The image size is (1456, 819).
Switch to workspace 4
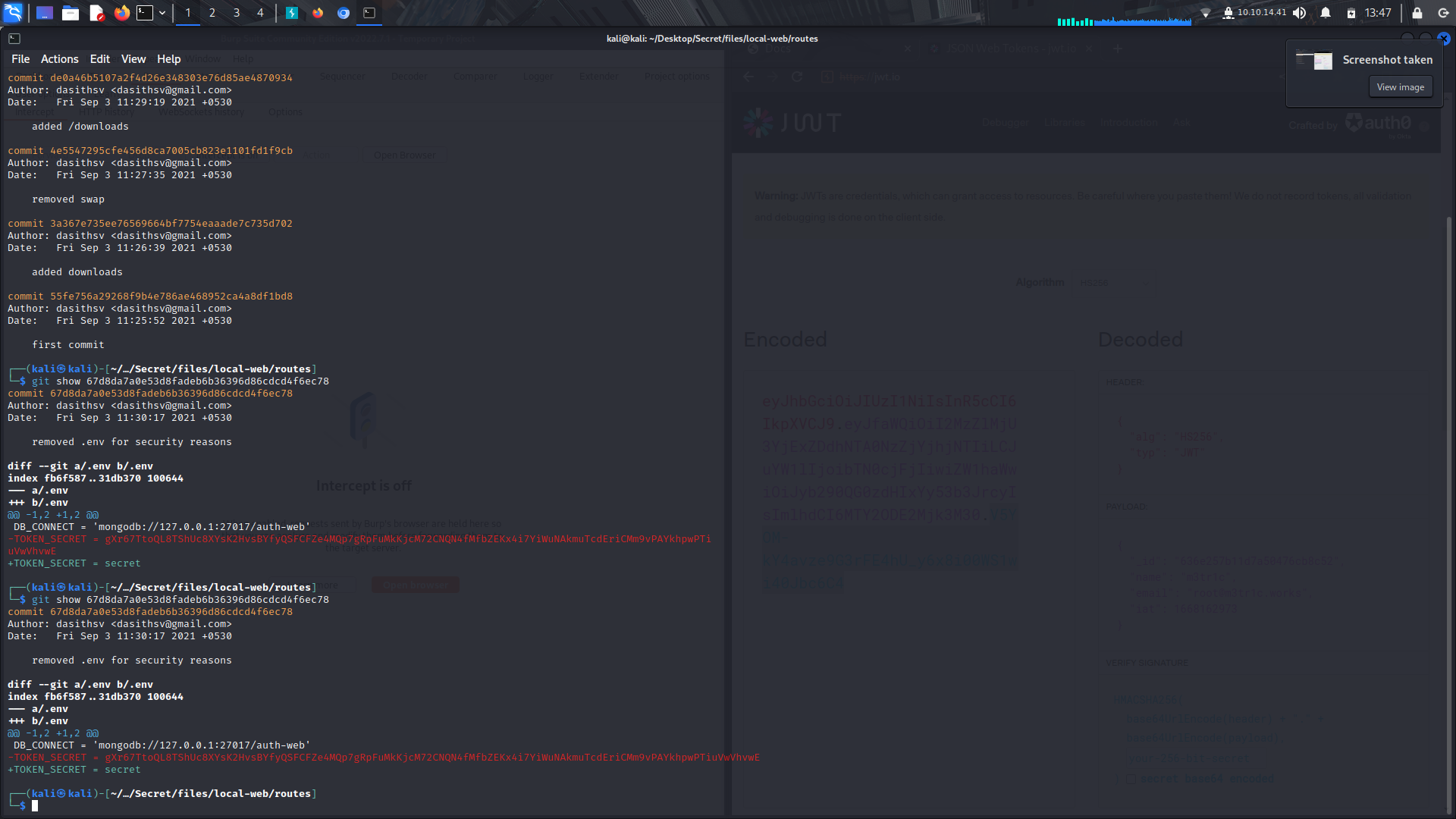click(260, 13)
